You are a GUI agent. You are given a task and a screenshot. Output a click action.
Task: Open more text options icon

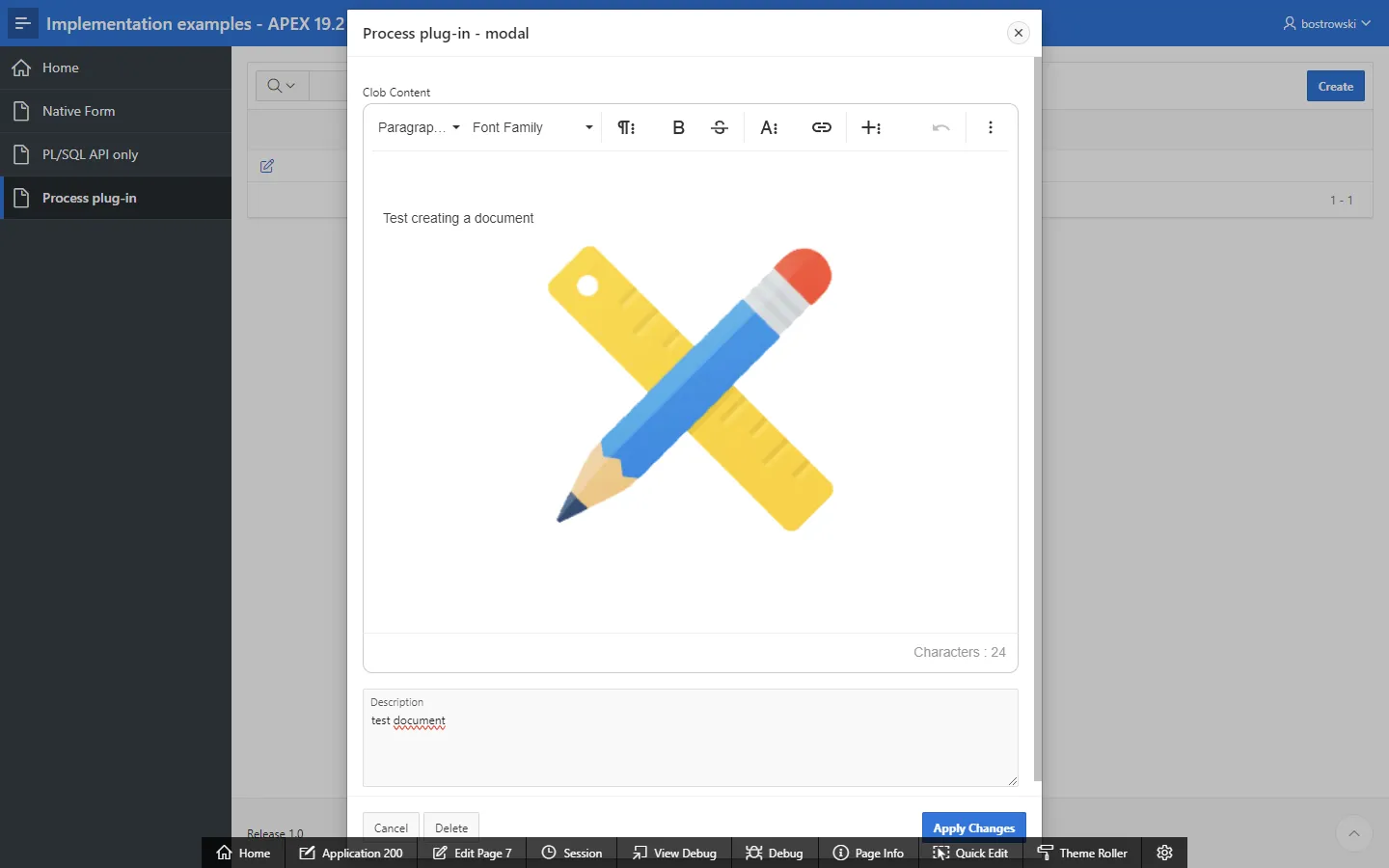[x=769, y=127]
